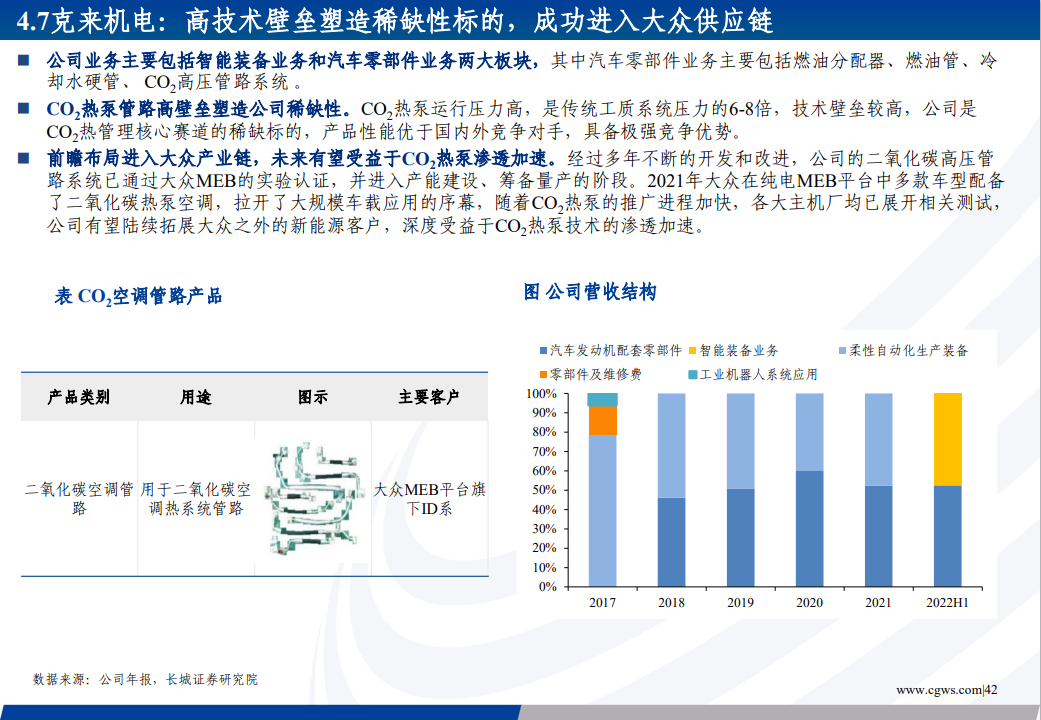Click the 产品类别 table column header
This screenshot has width=1041, height=720.
pos(78,397)
